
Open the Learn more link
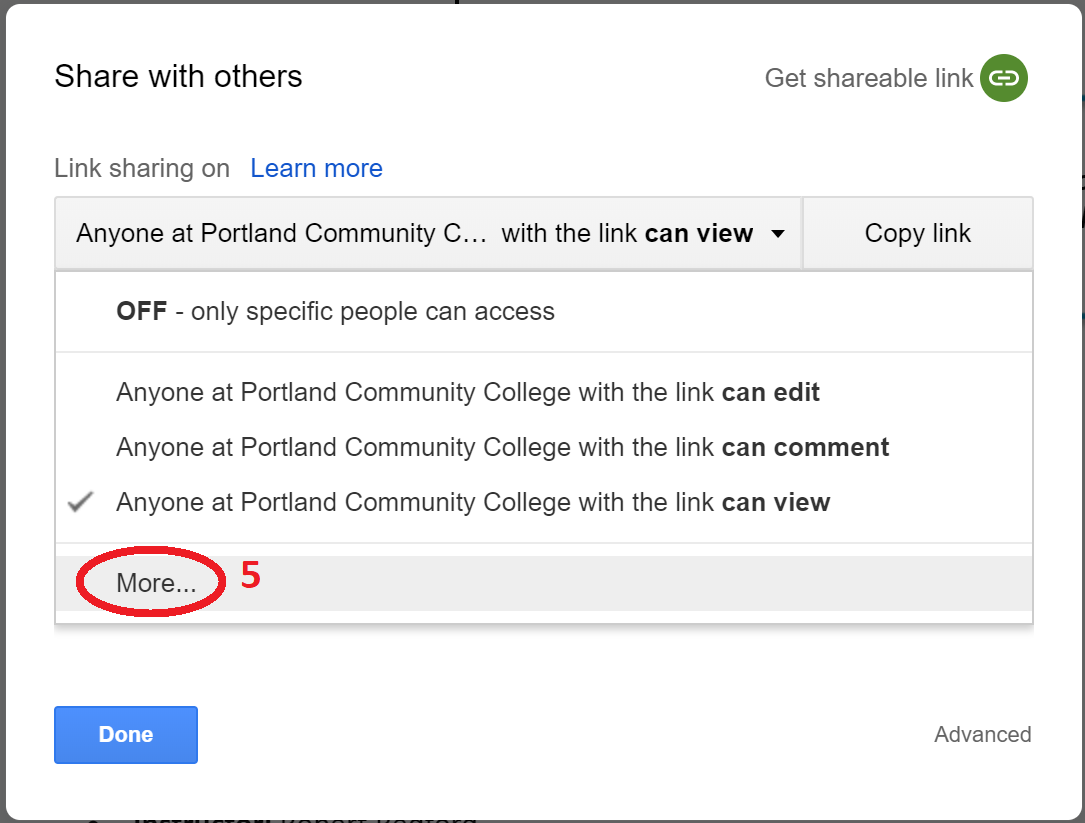(x=316, y=168)
